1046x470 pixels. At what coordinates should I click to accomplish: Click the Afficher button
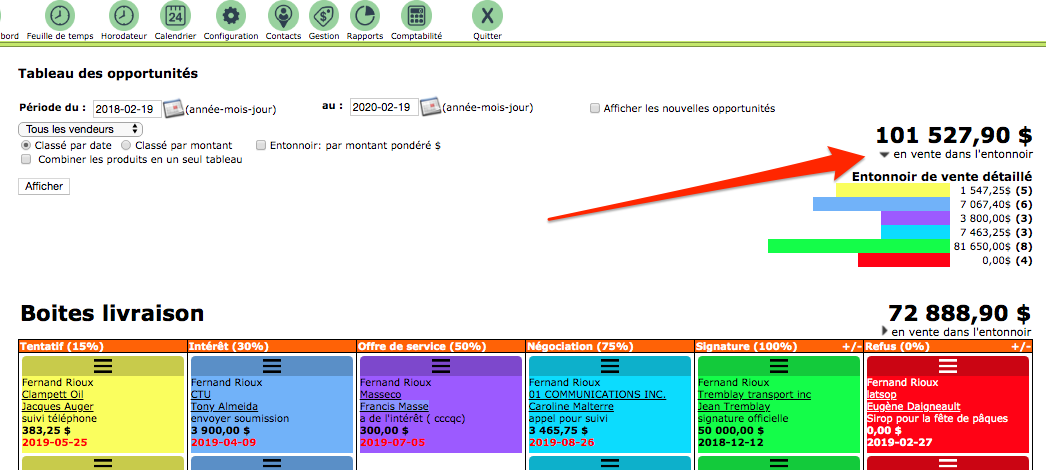point(44,186)
